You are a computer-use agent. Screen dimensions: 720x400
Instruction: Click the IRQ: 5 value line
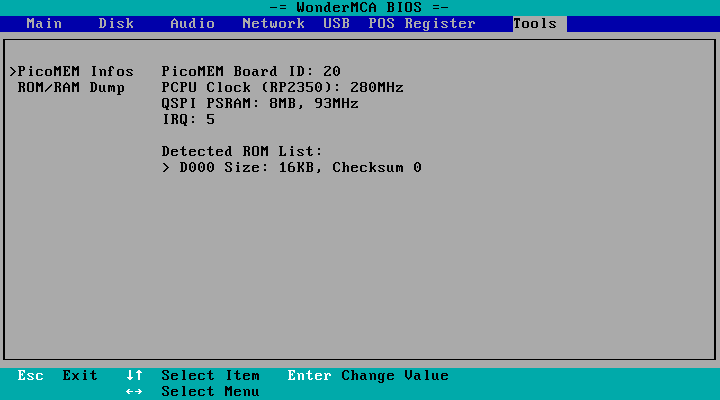(x=188, y=120)
